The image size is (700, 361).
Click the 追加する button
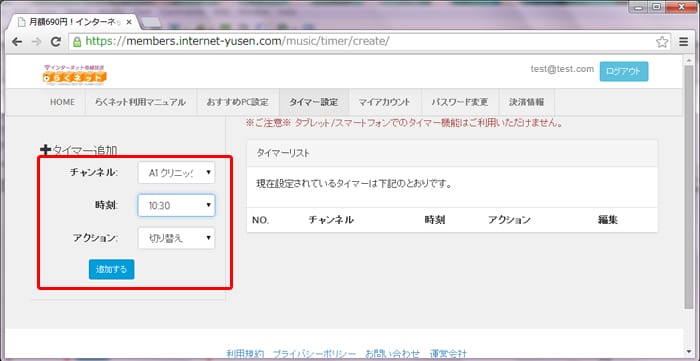coord(112,270)
